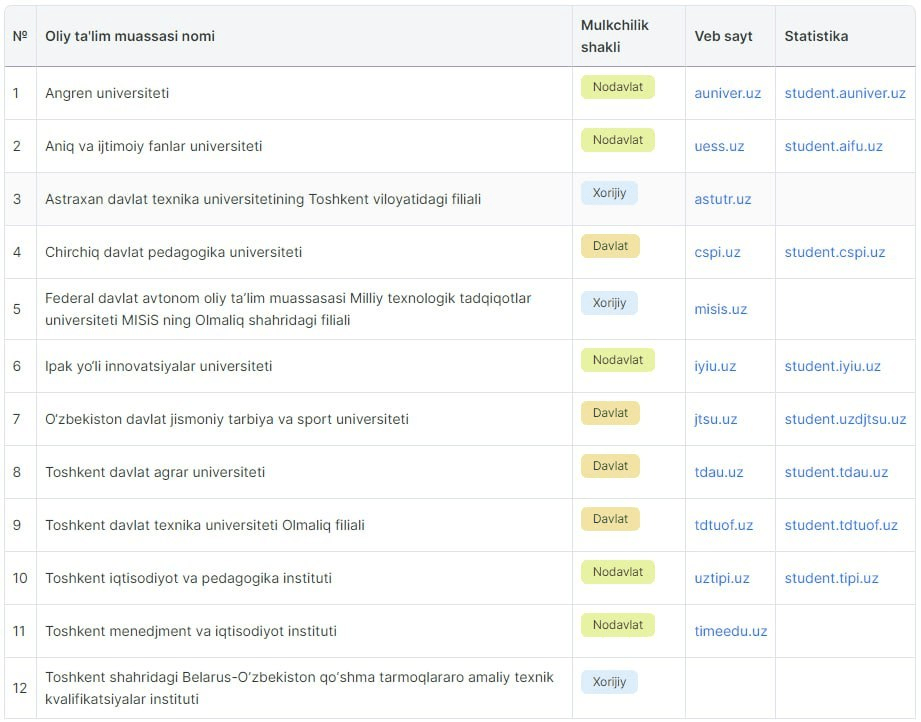Screen dimensions: 921x722
Task: Click Davlat badge for Toshkent davlat agrar universiteti
Action: coord(610,465)
